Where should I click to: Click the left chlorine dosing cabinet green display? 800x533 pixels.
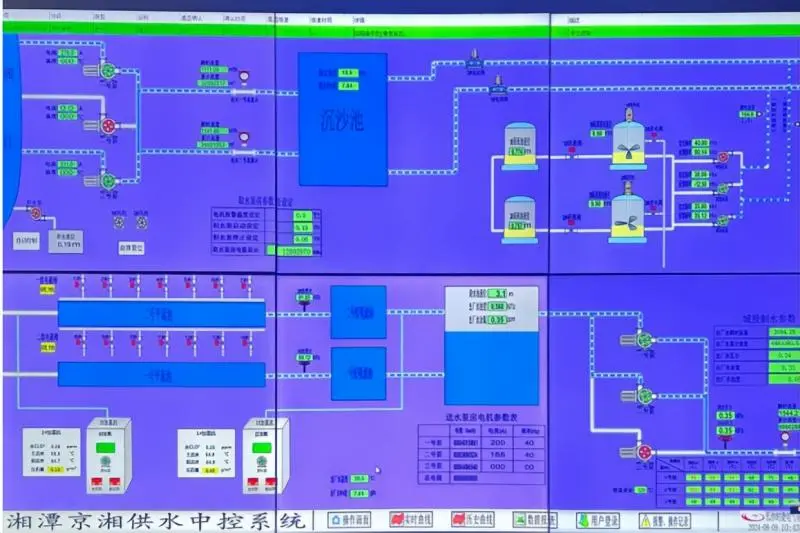[x=105, y=448]
